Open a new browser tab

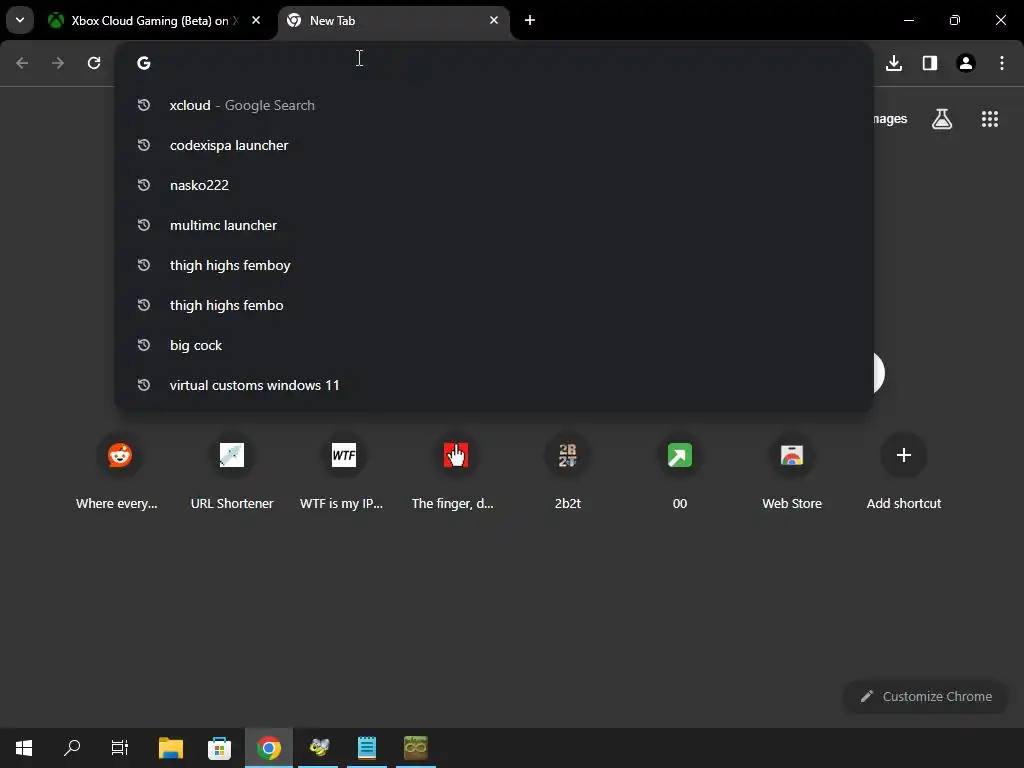[x=530, y=20]
